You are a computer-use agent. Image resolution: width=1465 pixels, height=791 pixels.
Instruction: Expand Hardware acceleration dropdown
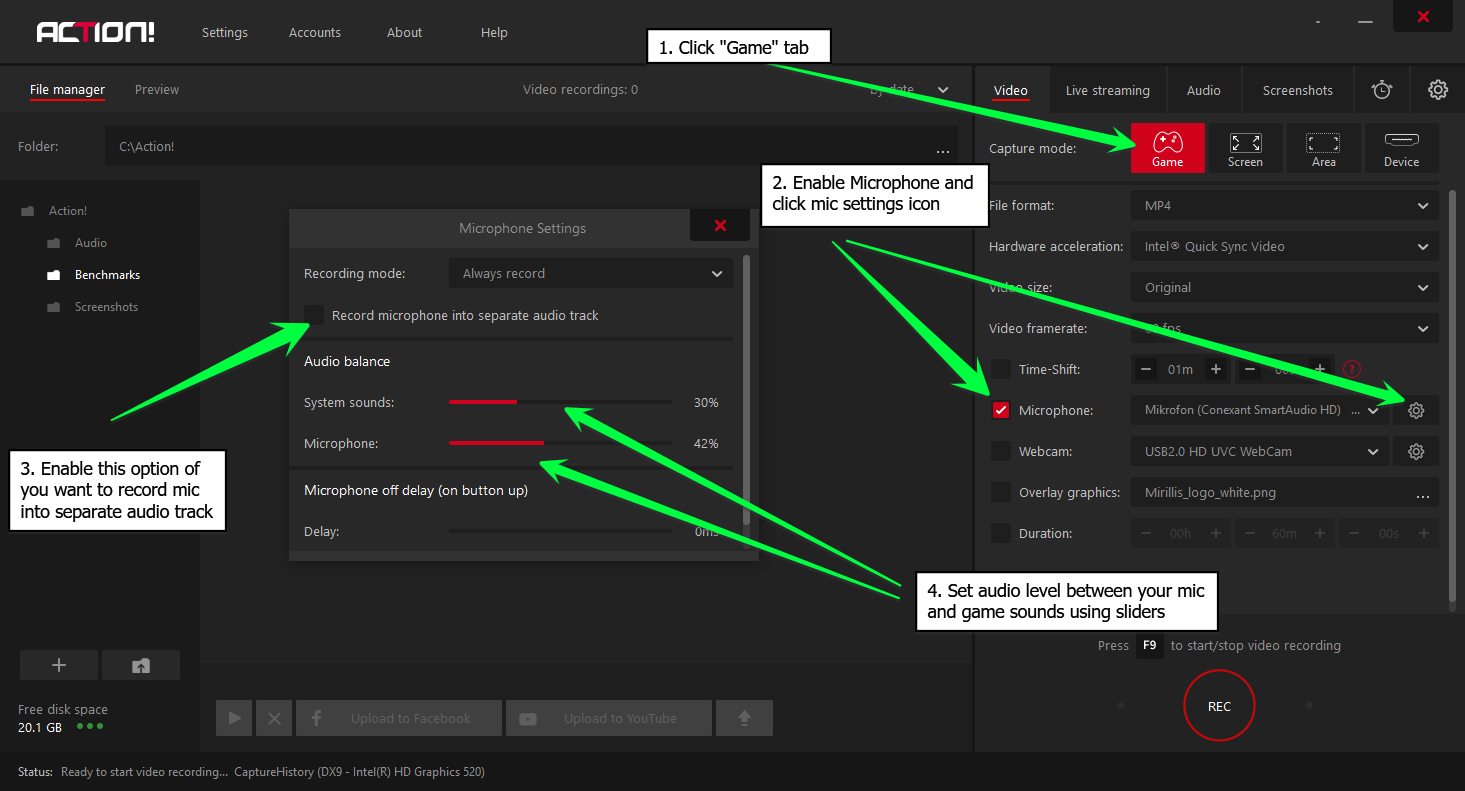click(x=1284, y=246)
